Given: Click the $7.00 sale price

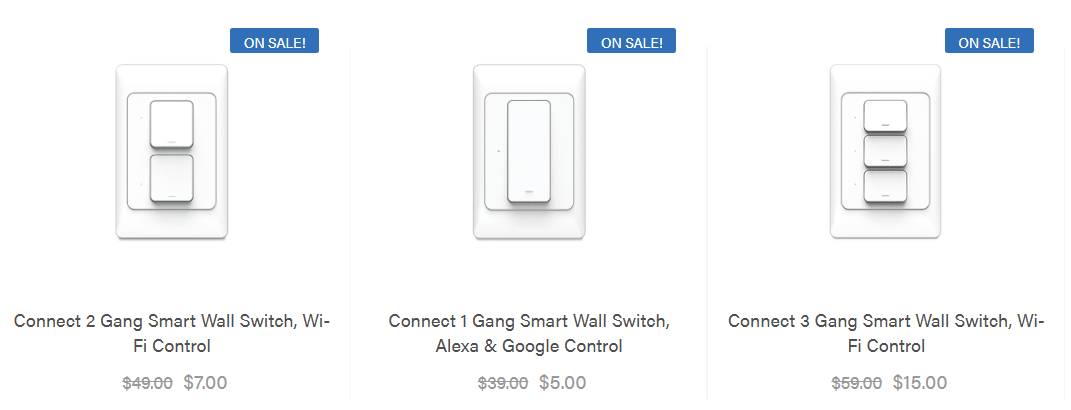Looking at the screenshot, I should point(206,382).
